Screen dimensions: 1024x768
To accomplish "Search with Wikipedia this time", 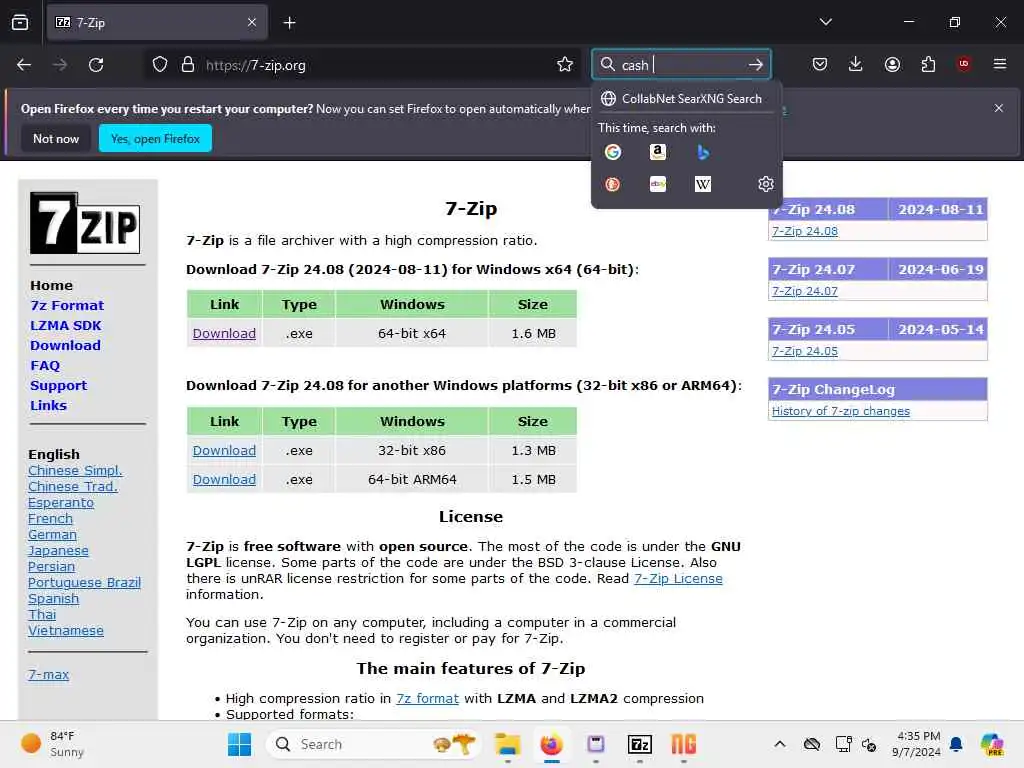I will tap(703, 184).
